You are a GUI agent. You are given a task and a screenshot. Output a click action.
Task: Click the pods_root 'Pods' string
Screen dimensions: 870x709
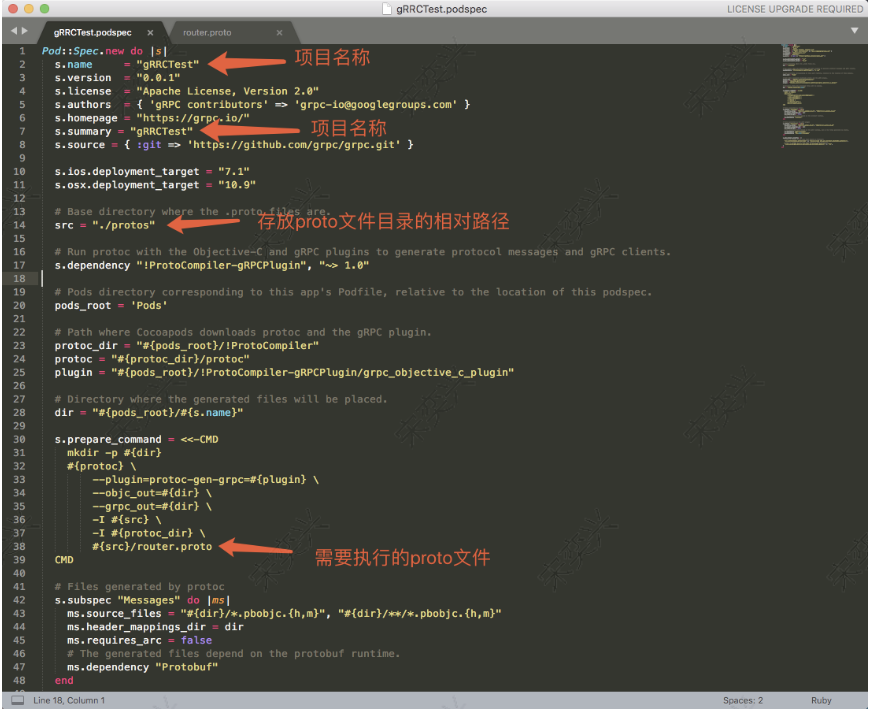coord(149,305)
